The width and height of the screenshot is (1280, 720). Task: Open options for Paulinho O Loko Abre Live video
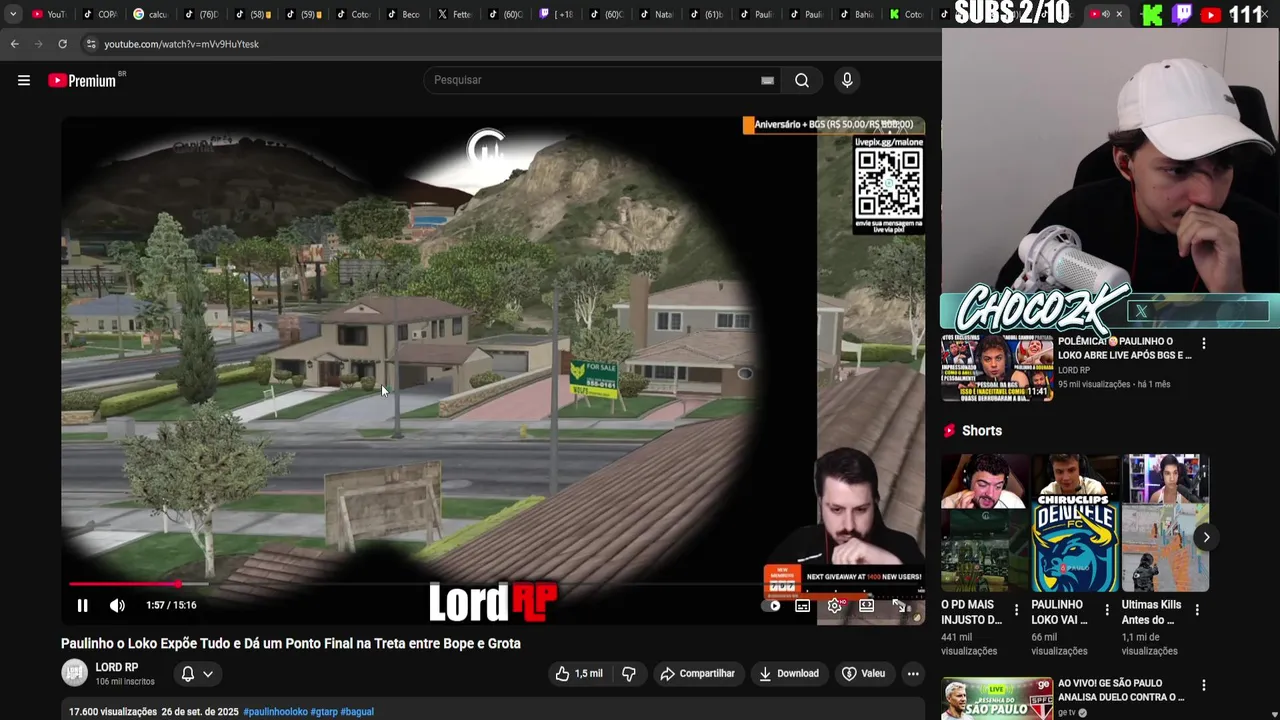pyautogui.click(x=1204, y=343)
